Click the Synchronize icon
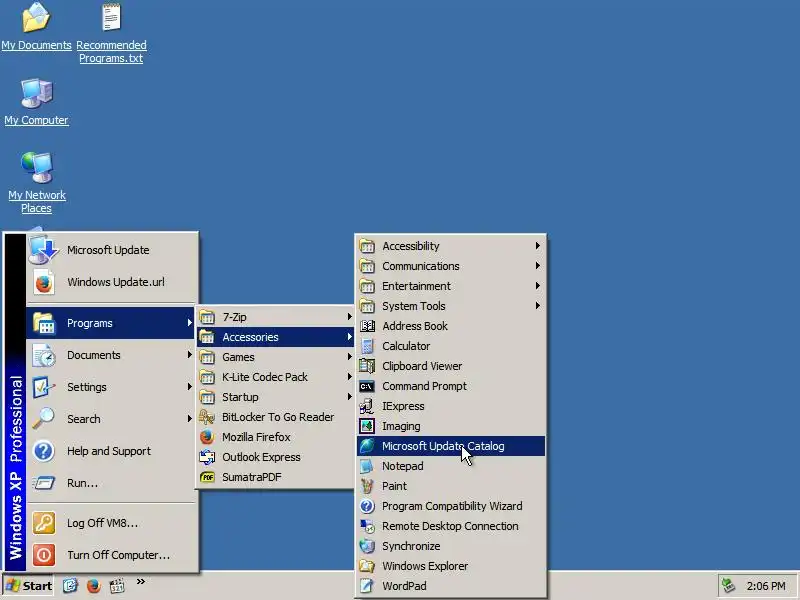The width and height of the screenshot is (800, 600). pos(367,546)
